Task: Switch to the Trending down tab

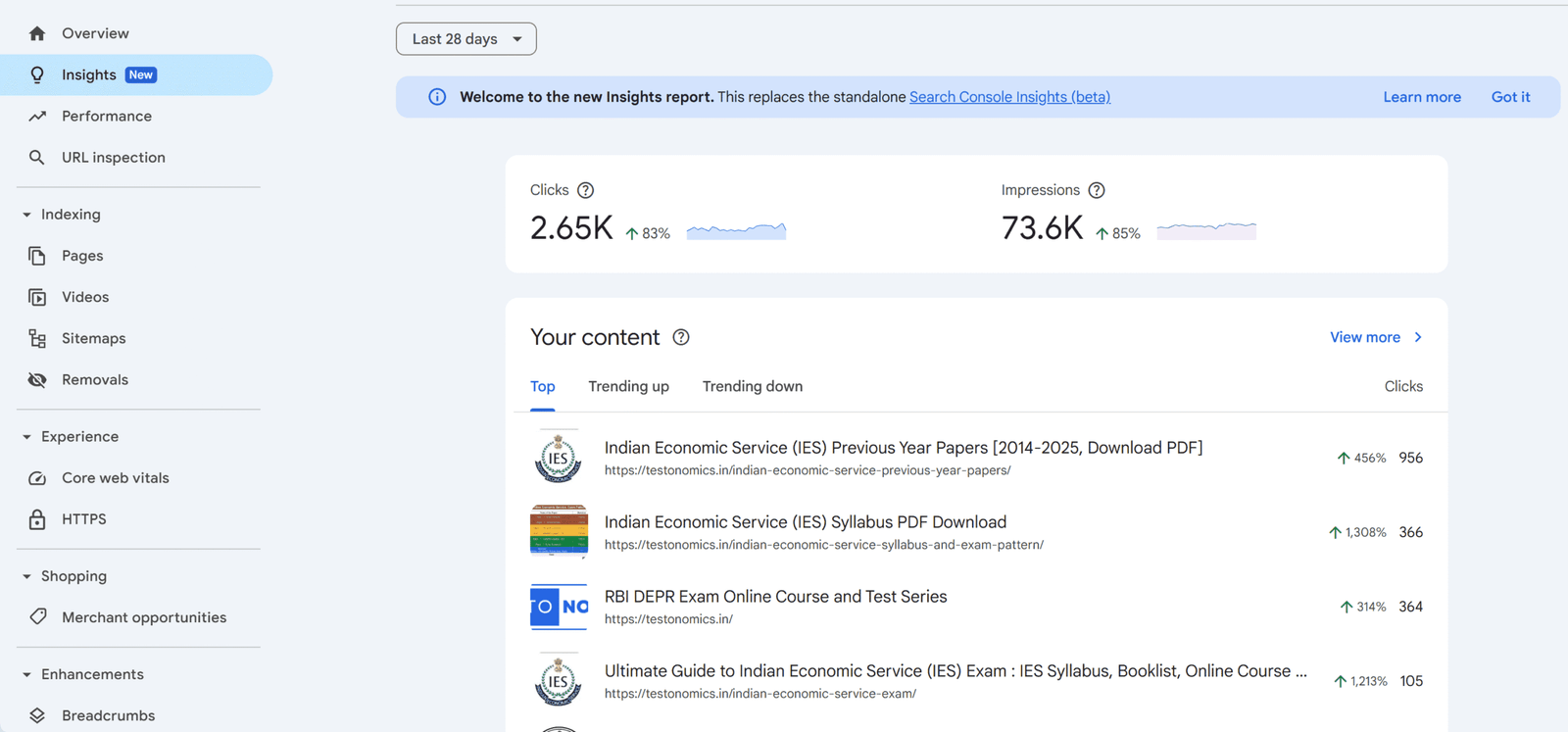Action: [x=753, y=387]
